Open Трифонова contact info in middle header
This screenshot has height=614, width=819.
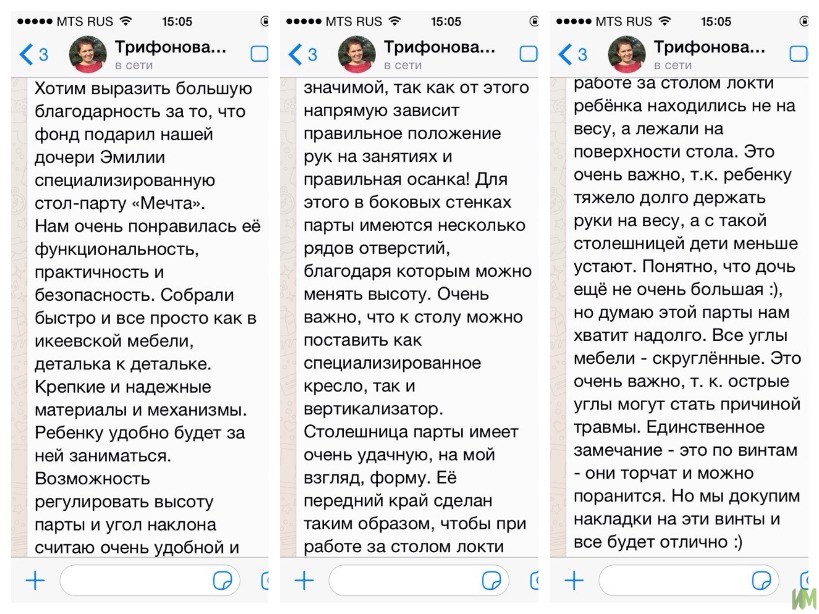coord(440,47)
